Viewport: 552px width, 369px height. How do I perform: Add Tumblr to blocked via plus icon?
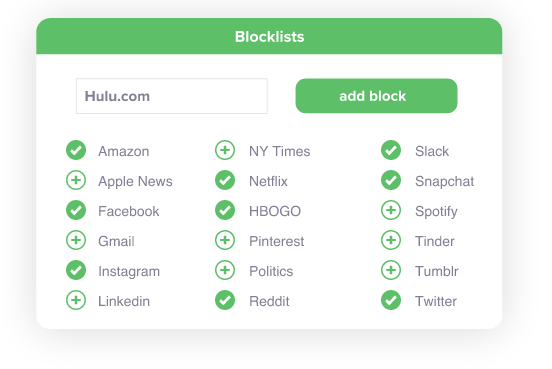point(391,270)
